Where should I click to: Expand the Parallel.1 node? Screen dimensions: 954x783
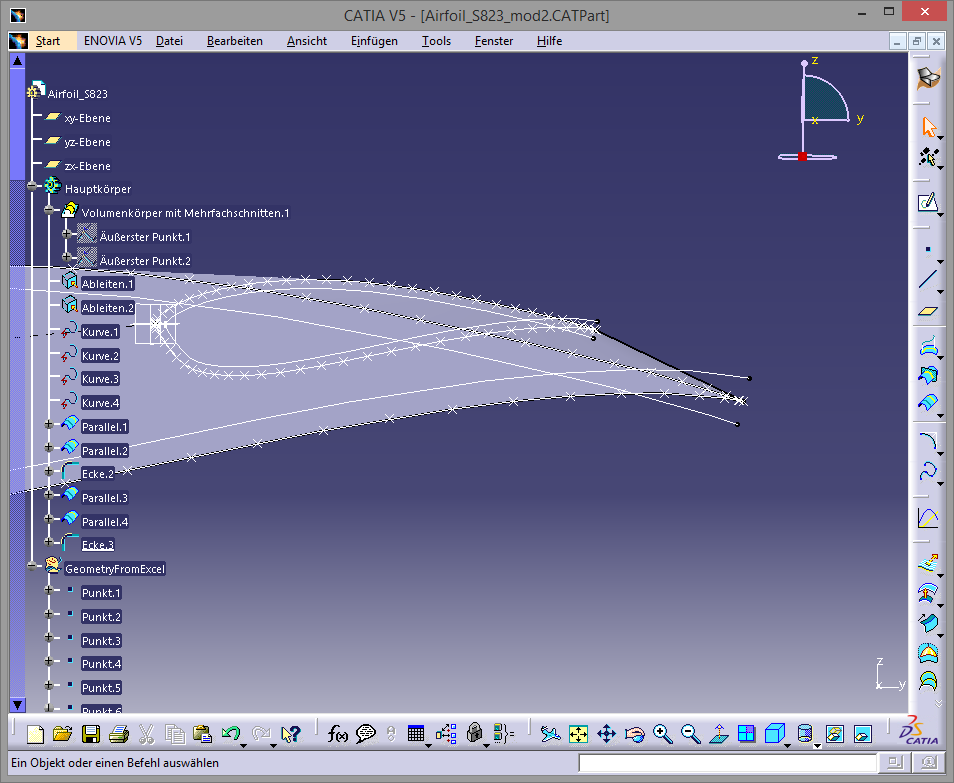click(x=49, y=425)
